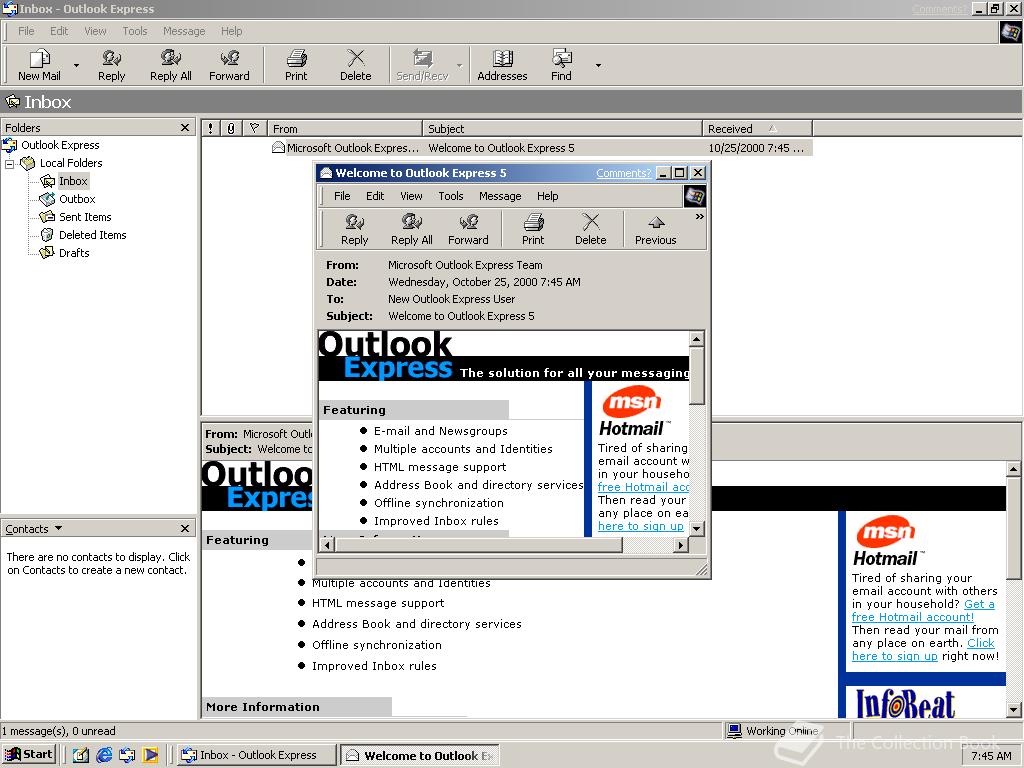Sort by Attachment column header
Screen dimensions: 1024x768
point(231,129)
